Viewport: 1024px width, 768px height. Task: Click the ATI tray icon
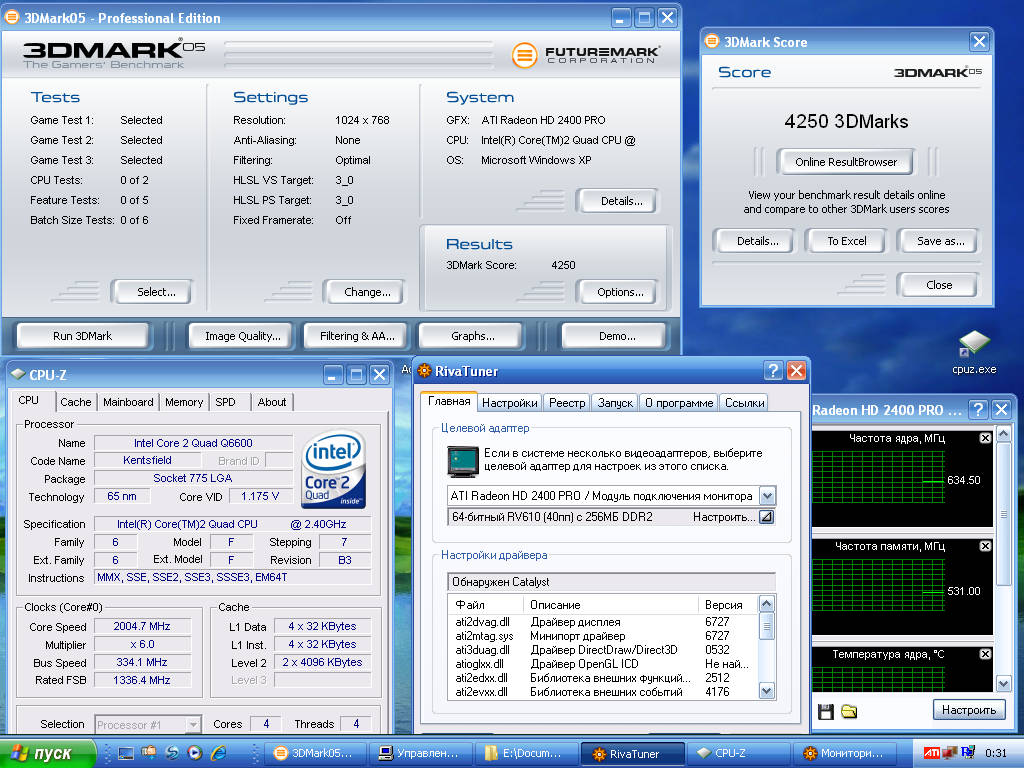click(x=931, y=753)
